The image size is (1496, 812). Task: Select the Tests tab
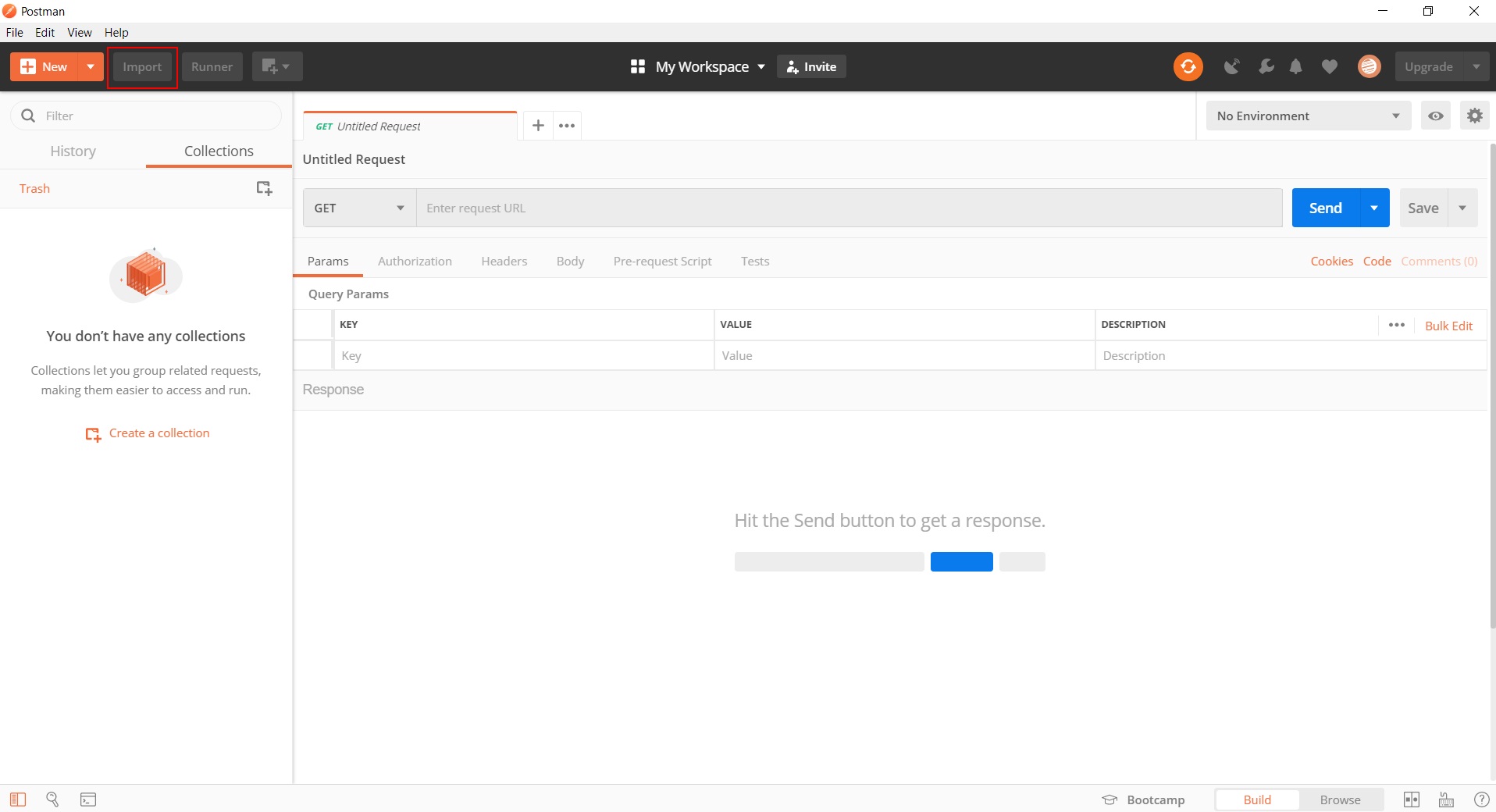click(755, 261)
